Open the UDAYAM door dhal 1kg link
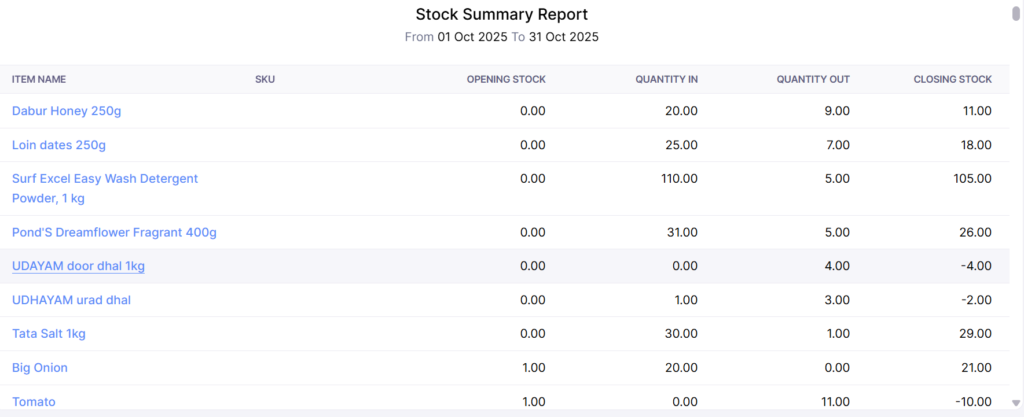The height and width of the screenshot is (417, 1024). [78, 266]
